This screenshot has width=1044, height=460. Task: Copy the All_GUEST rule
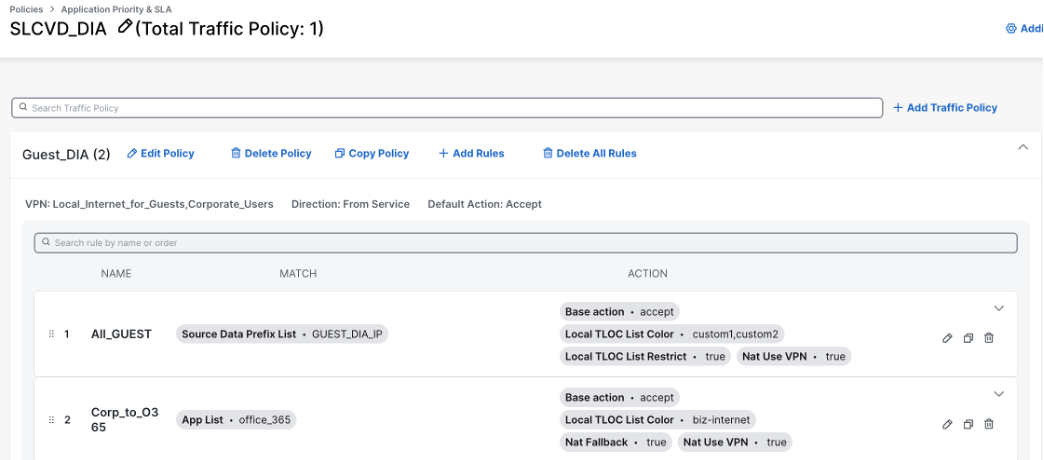tap(968, 338)
